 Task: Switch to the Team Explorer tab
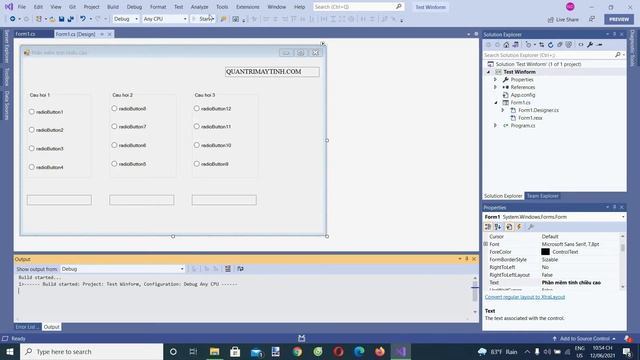click(542, 196)
